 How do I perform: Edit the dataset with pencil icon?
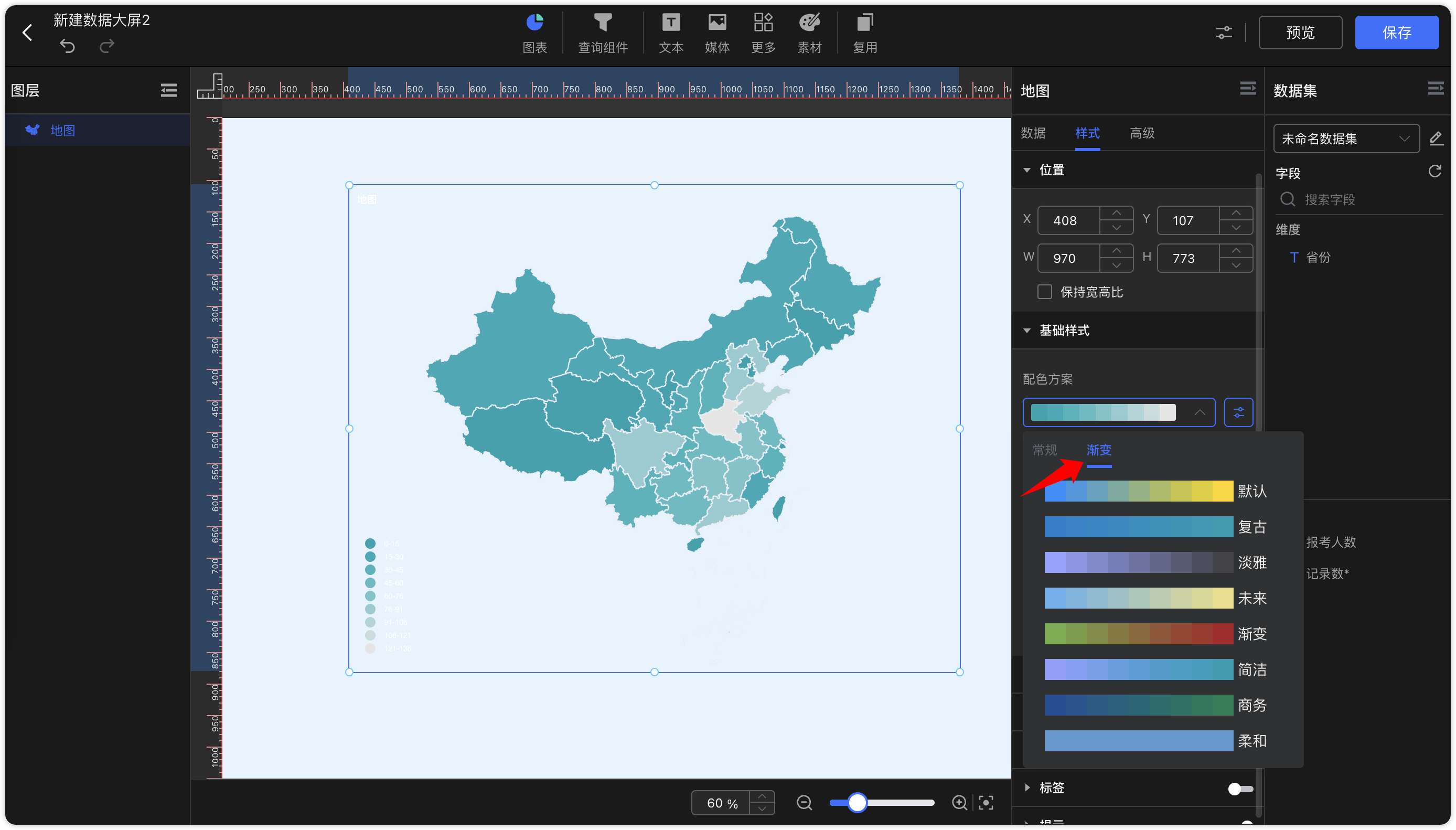[x=1436, y=139]
